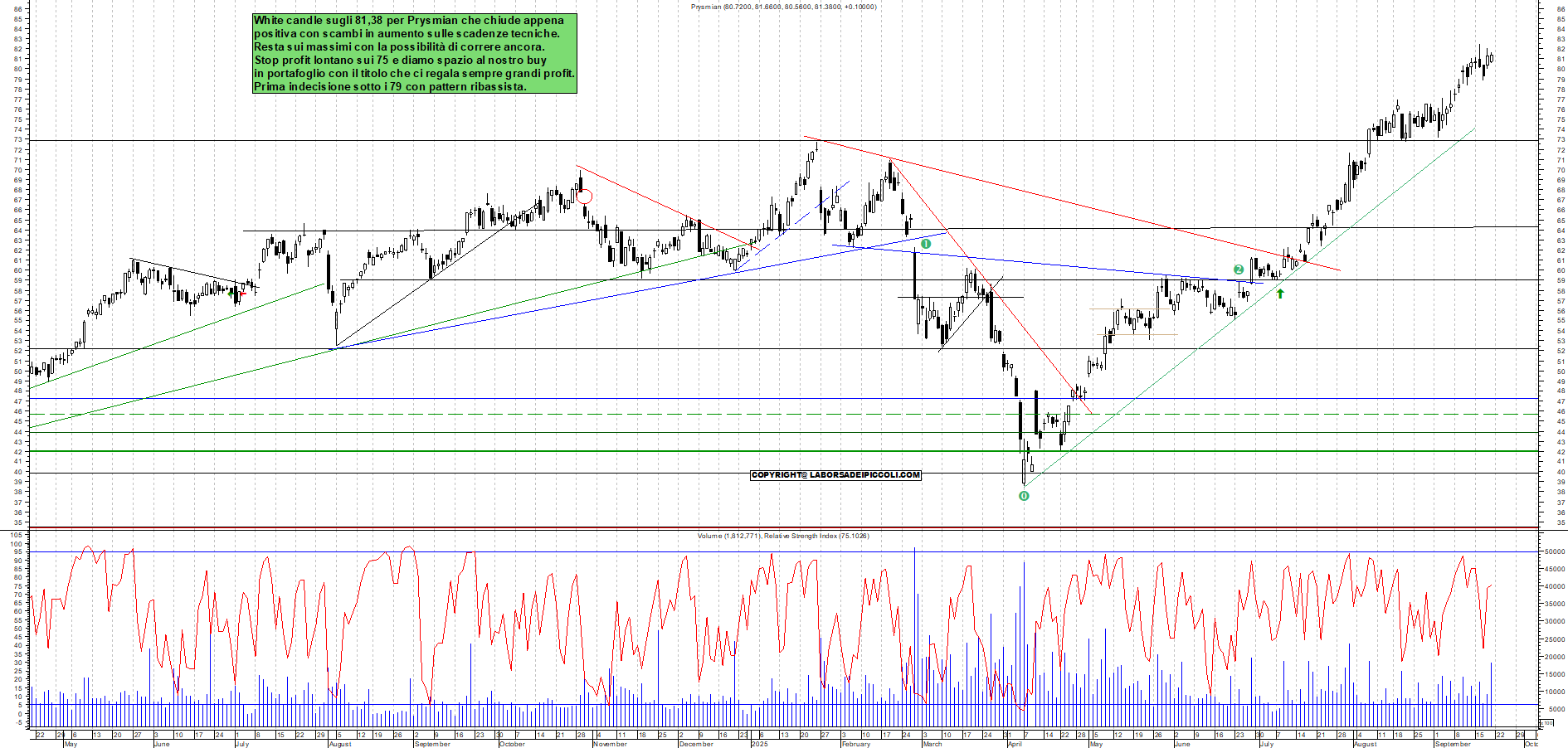Click the February label on the time axis
The width and height of the screenshot is (1568, 748).
[856, 744]
